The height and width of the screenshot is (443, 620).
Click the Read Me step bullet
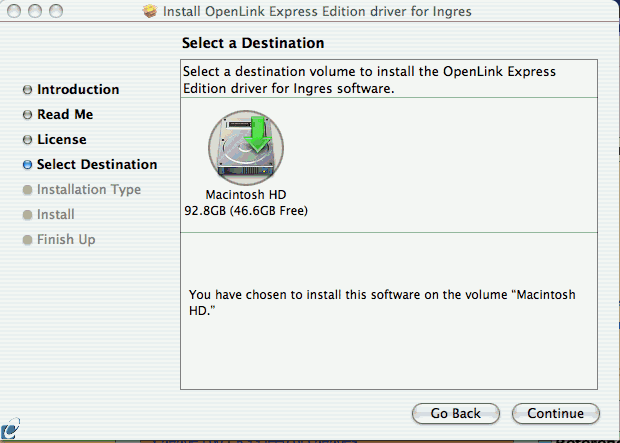tap(27, 115)
